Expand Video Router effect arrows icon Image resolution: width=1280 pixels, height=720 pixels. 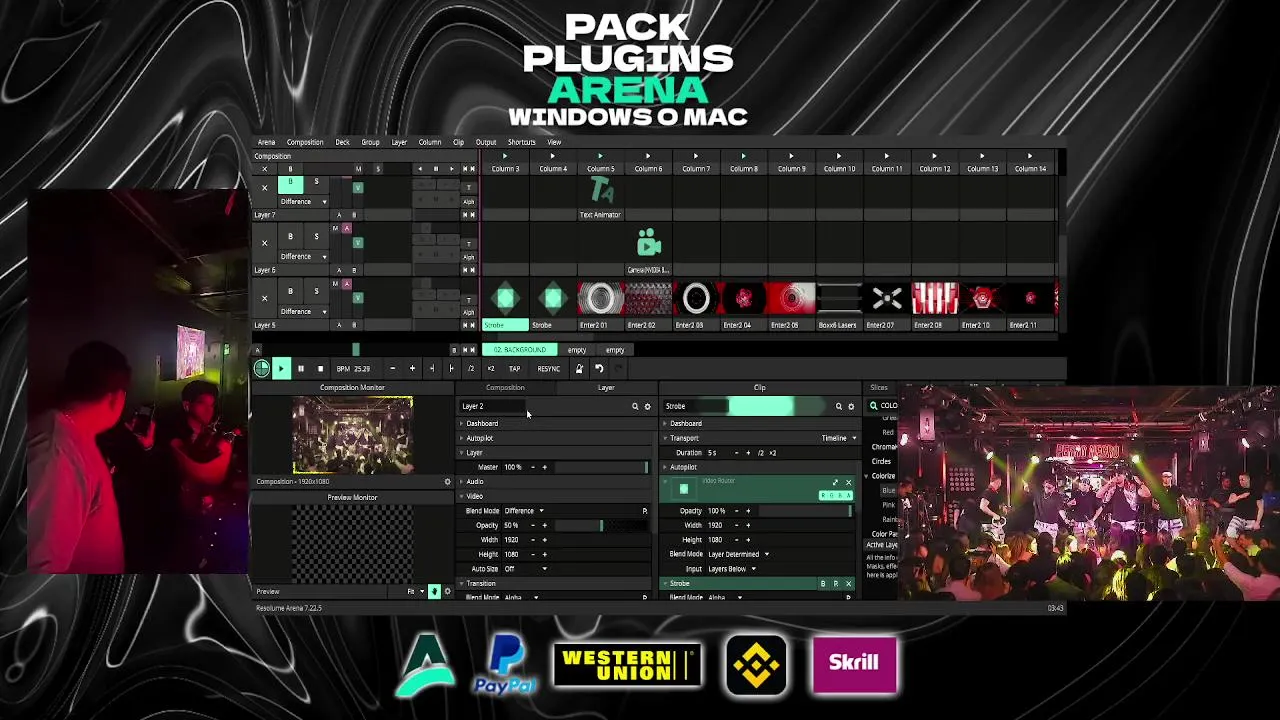coord(835,483)
